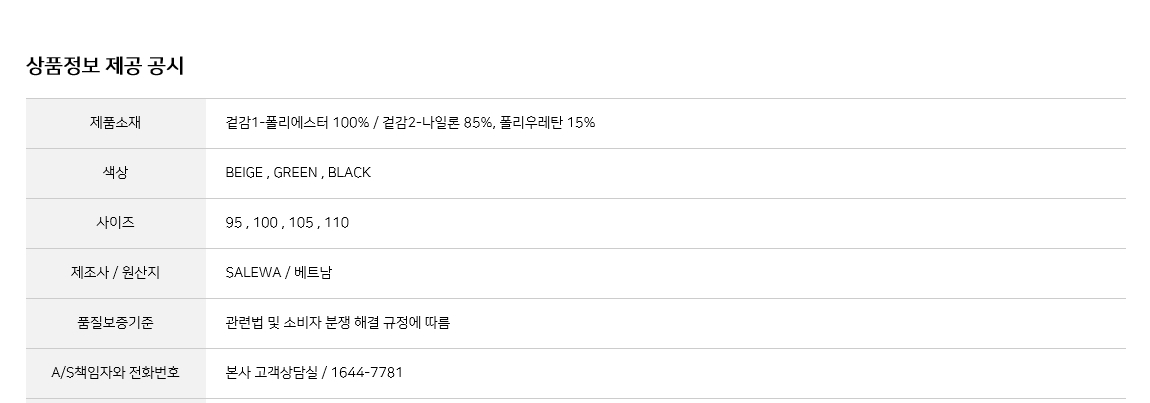Select the 제품소재 row label
Viewport: 1150px width, 403px height.
[115, 123]
